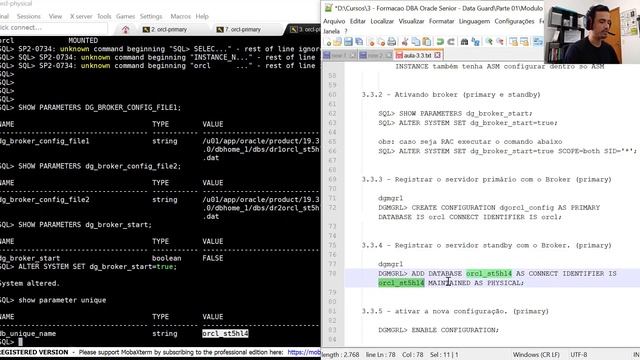Image resolution: width=640 pixels, height=360 pixels.
Task: Click the Close All documents icon in Notepad++
Action: [x=381, y=42]
